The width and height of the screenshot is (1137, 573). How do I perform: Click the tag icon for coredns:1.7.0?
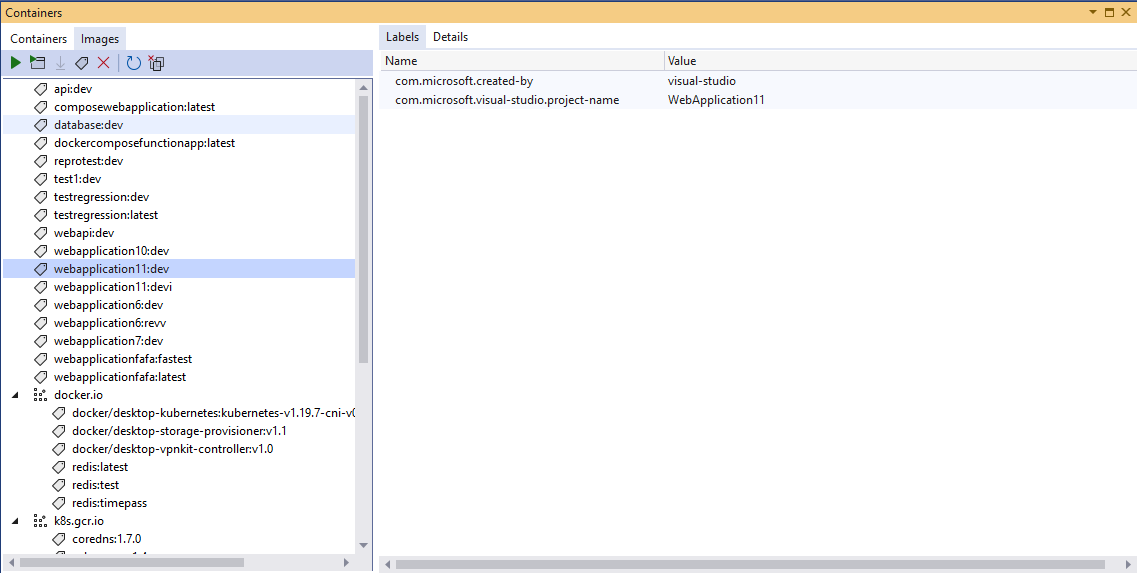coord(59,539)
